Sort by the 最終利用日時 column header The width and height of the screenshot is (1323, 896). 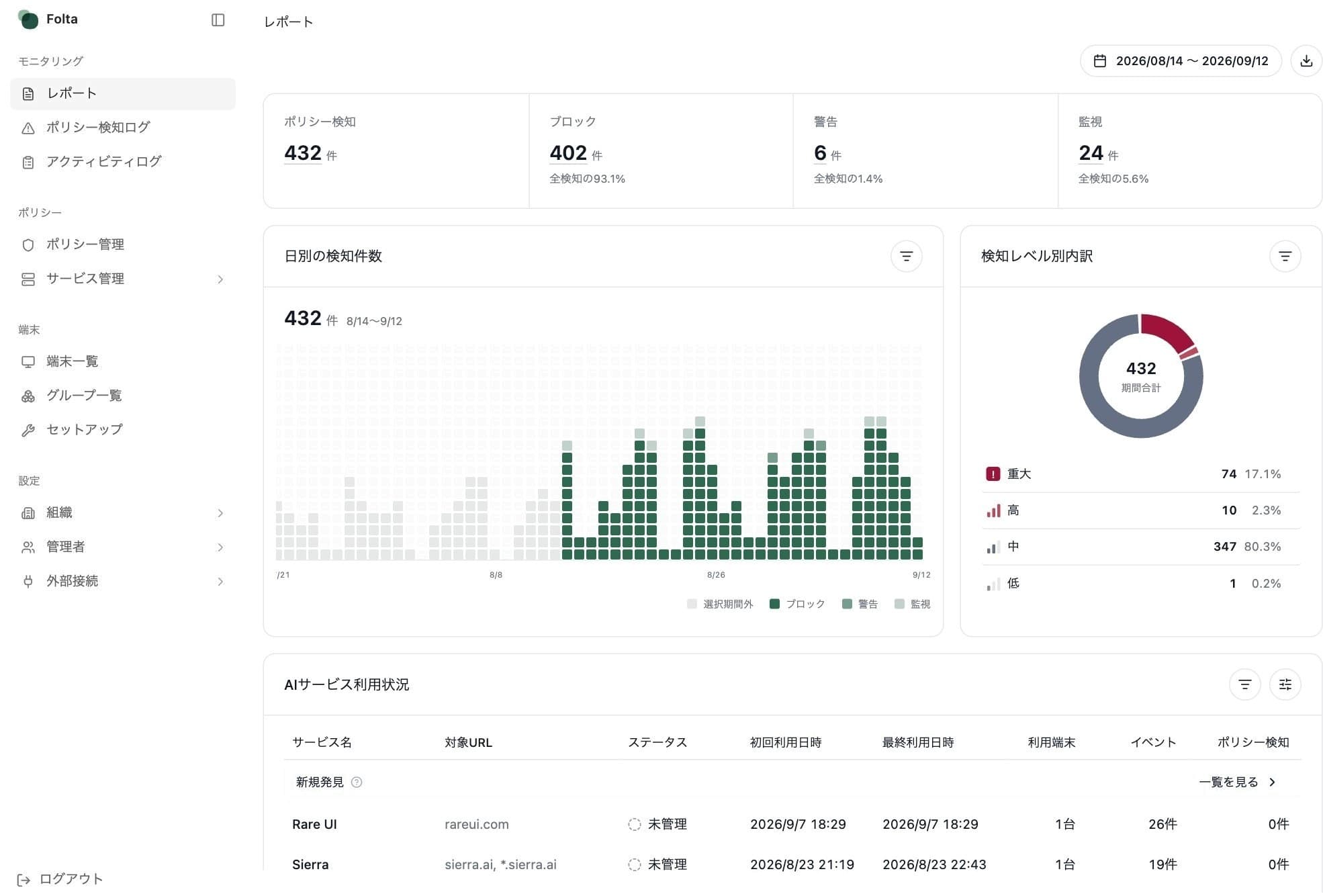tap(917, 742)
